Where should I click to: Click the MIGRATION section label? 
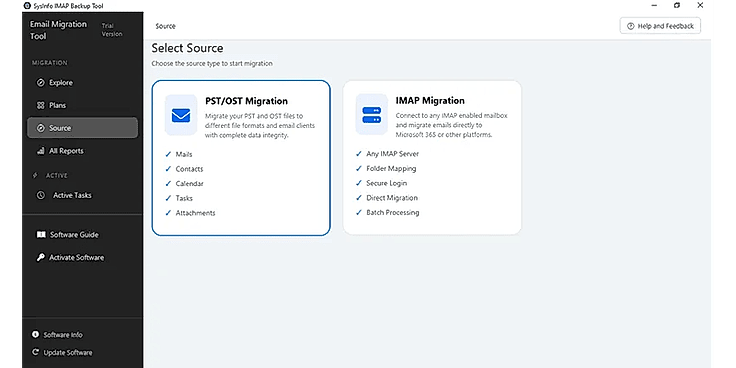point(50,63)
